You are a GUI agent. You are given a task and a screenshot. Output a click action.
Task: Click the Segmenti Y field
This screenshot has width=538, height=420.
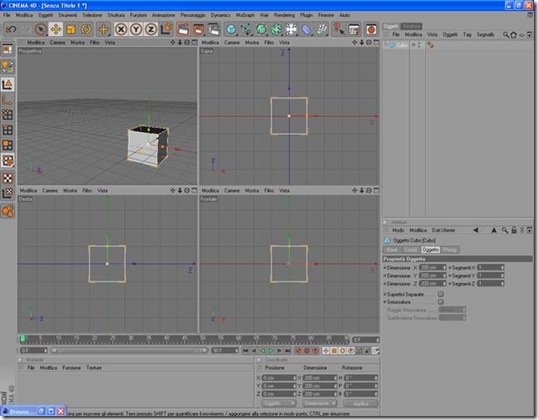click(x=490, y=276)
